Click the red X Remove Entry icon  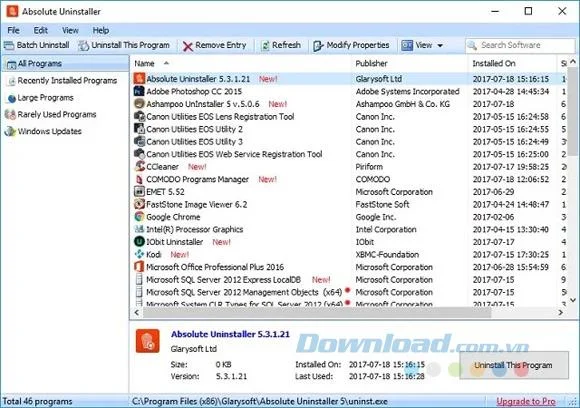click(x=188, y=46)
